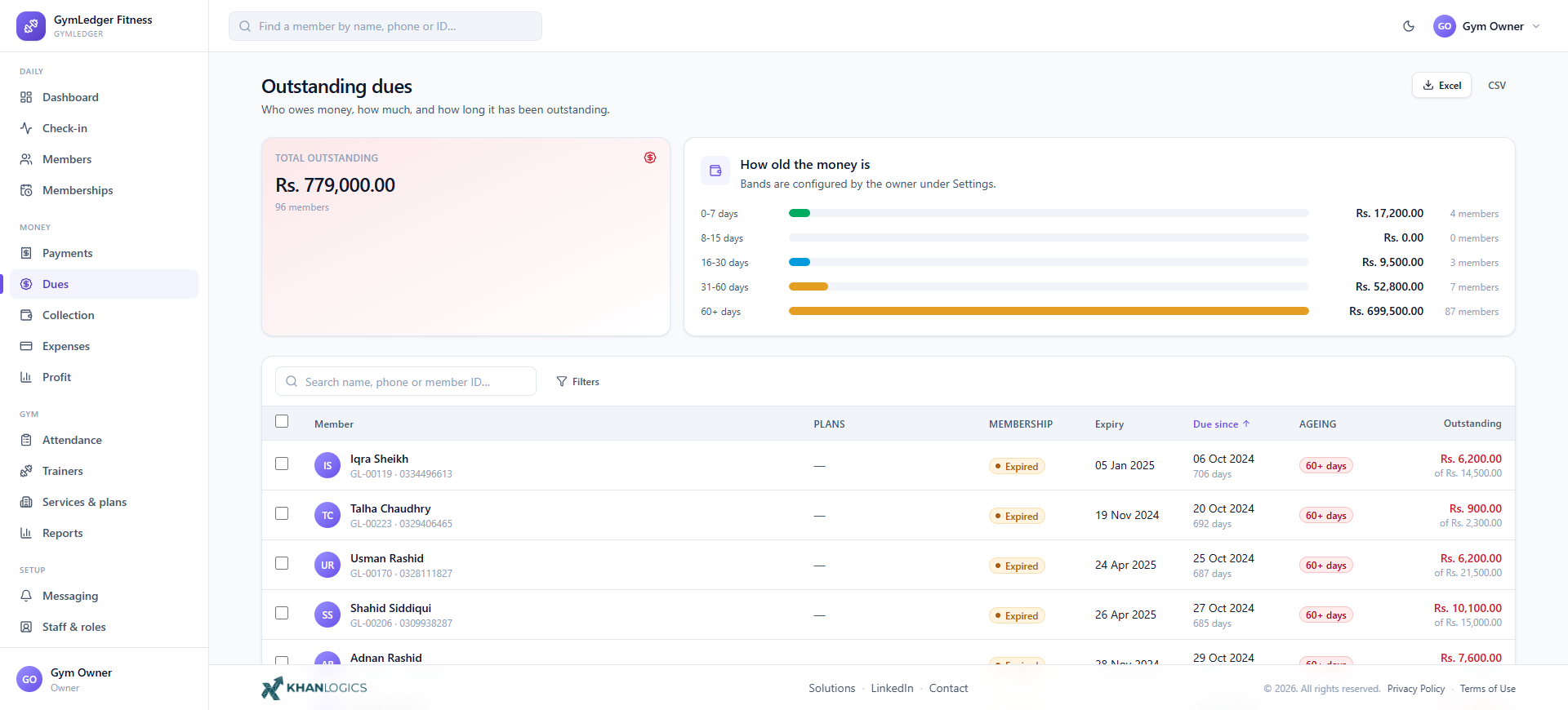
Task: Focus the global member search field
Action: tap(385, 26)
